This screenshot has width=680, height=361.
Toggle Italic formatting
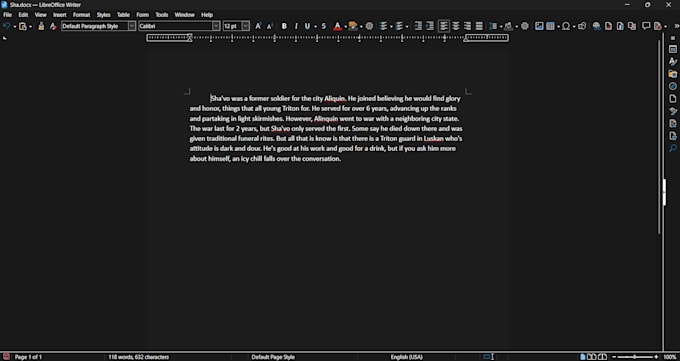[296, 26]
